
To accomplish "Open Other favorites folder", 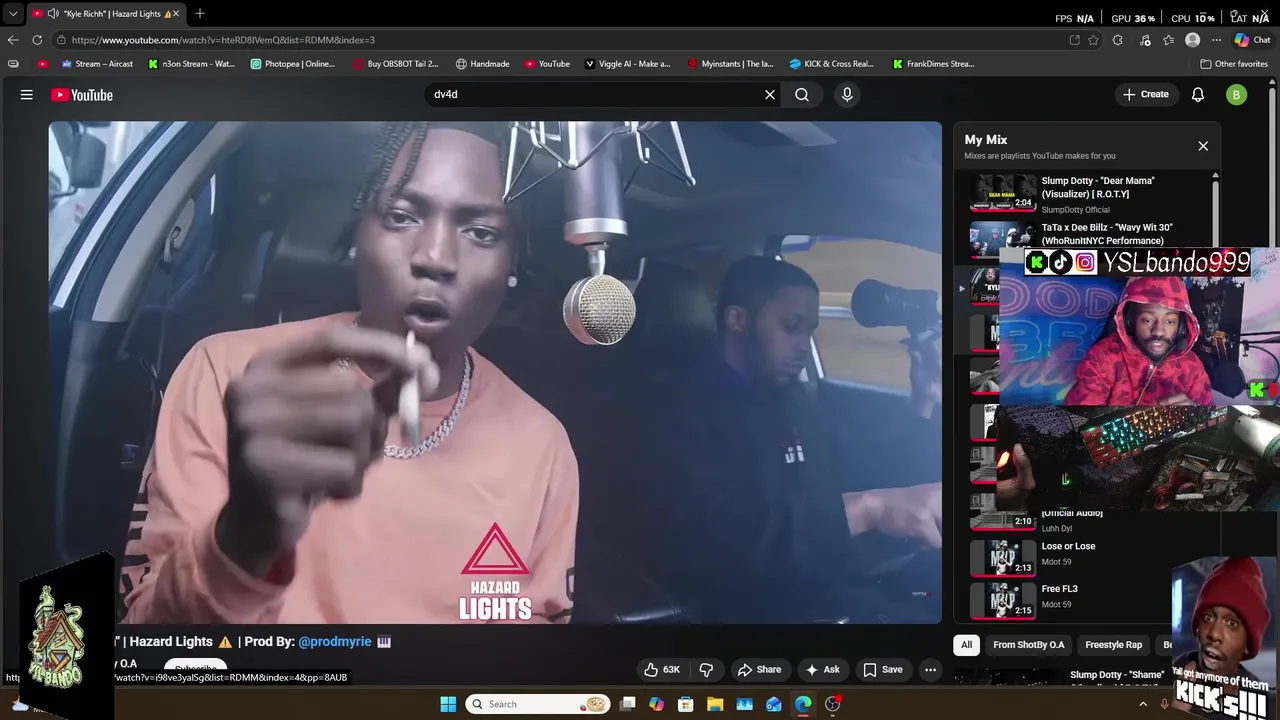I will point(1234,64).
